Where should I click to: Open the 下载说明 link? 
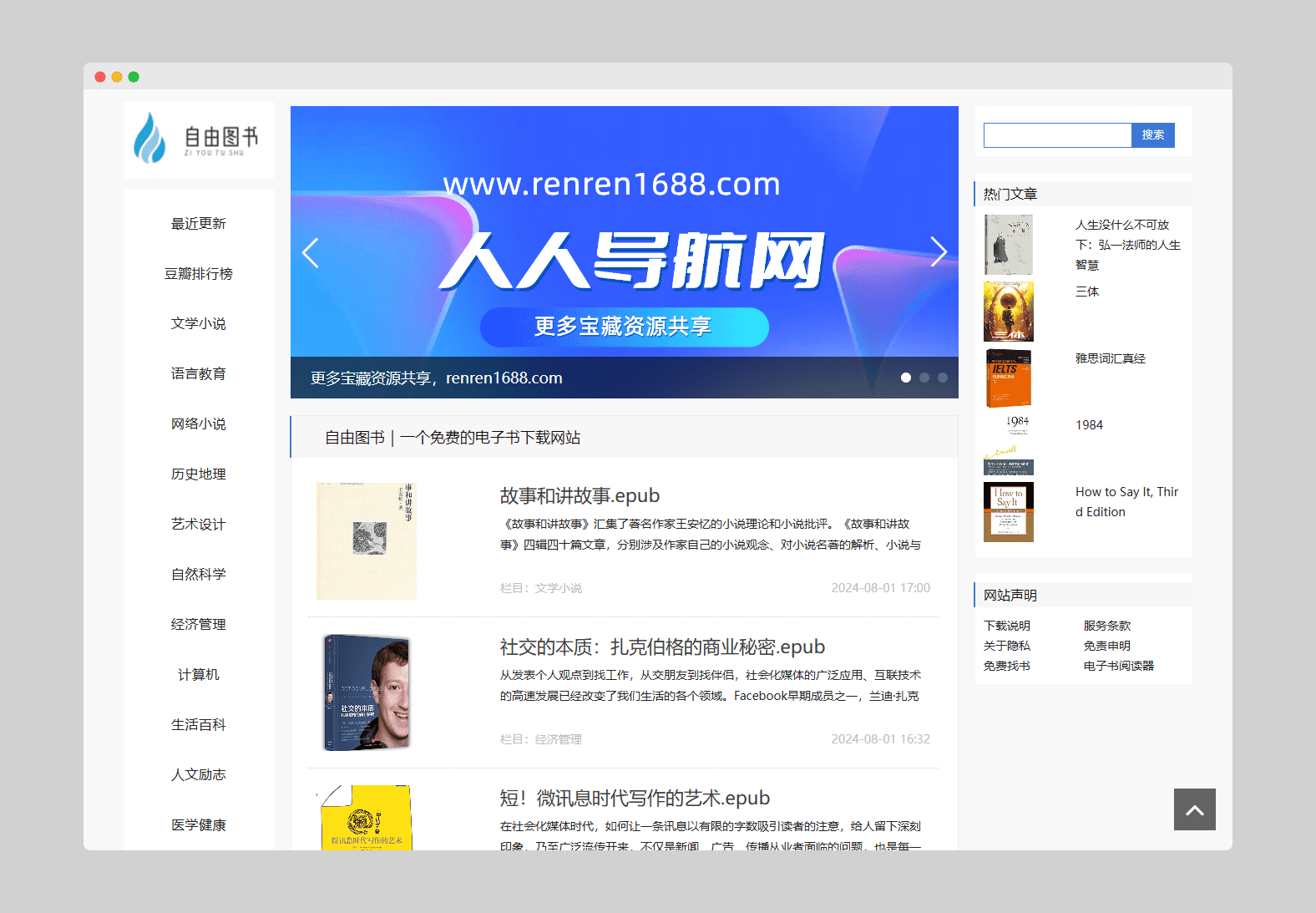[x=1007, y=626]
